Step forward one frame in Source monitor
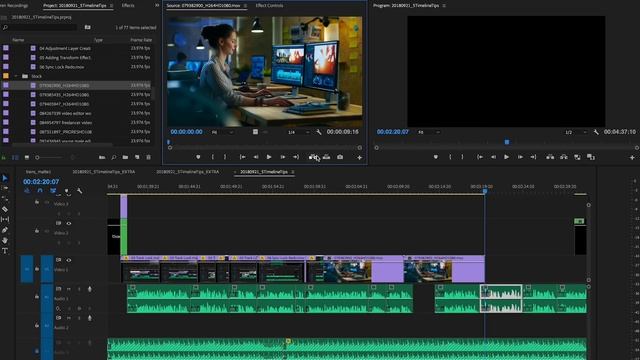640x360 pixels. click(282, 157)
